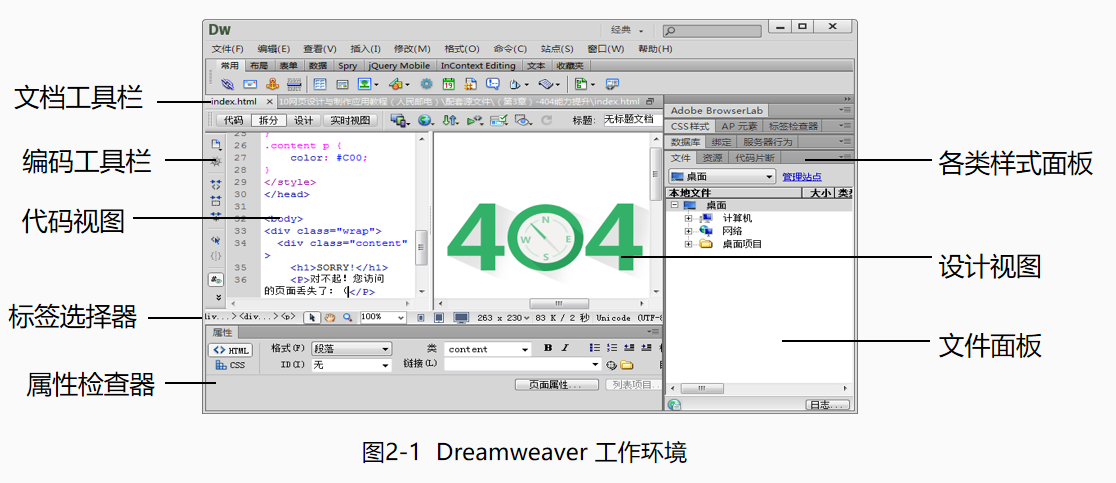Open the Format dropdown showing 段落
Viewport: 1116px width, 483px height.
tap(352, 349)
